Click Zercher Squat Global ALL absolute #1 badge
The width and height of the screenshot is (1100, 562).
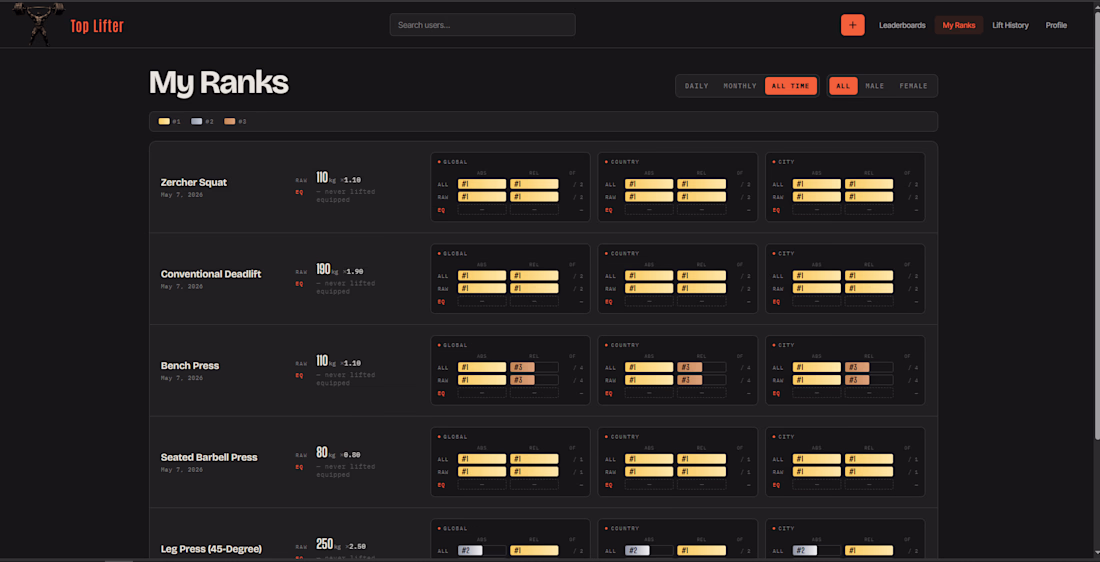coord(482,184)
